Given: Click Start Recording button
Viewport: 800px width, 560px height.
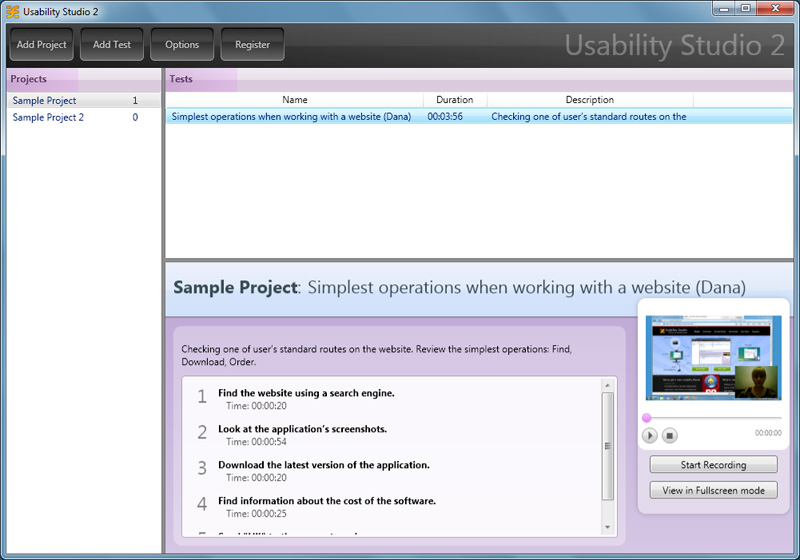Looking at the screenshot, I should click(713, 465).
